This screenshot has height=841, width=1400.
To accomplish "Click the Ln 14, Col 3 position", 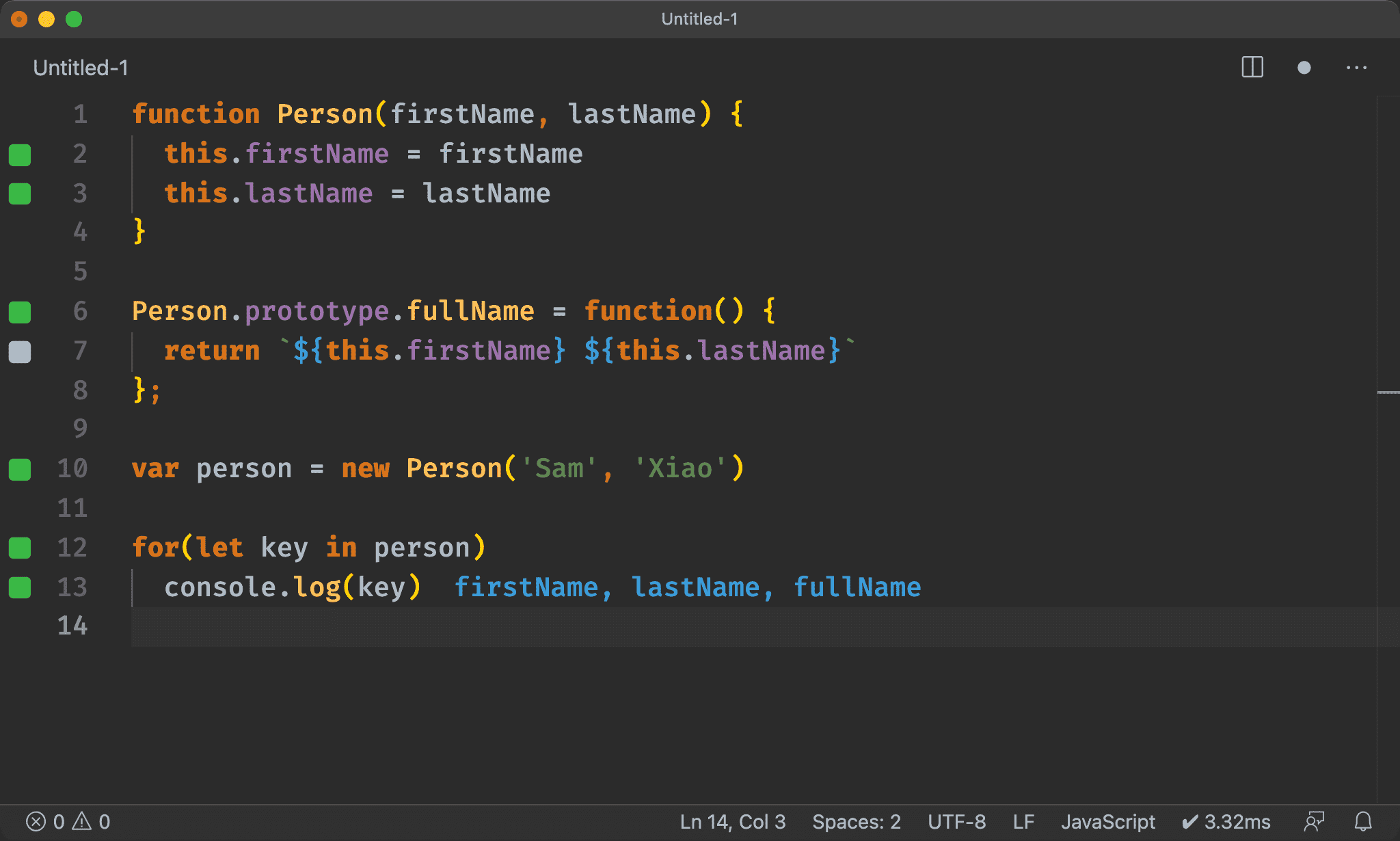I will coord(732,821).
